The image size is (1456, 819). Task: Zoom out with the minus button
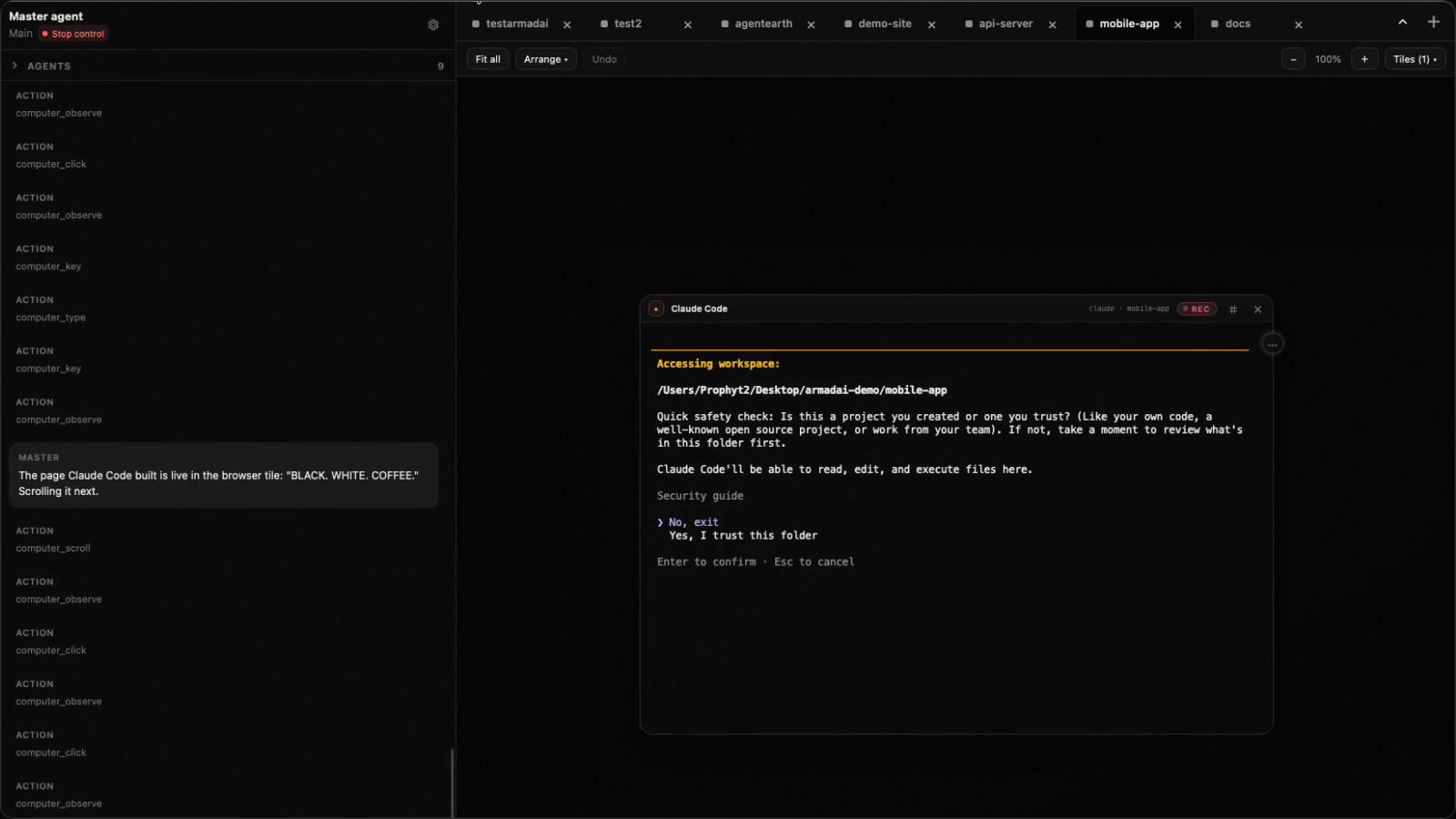[x=1293, y=59]
